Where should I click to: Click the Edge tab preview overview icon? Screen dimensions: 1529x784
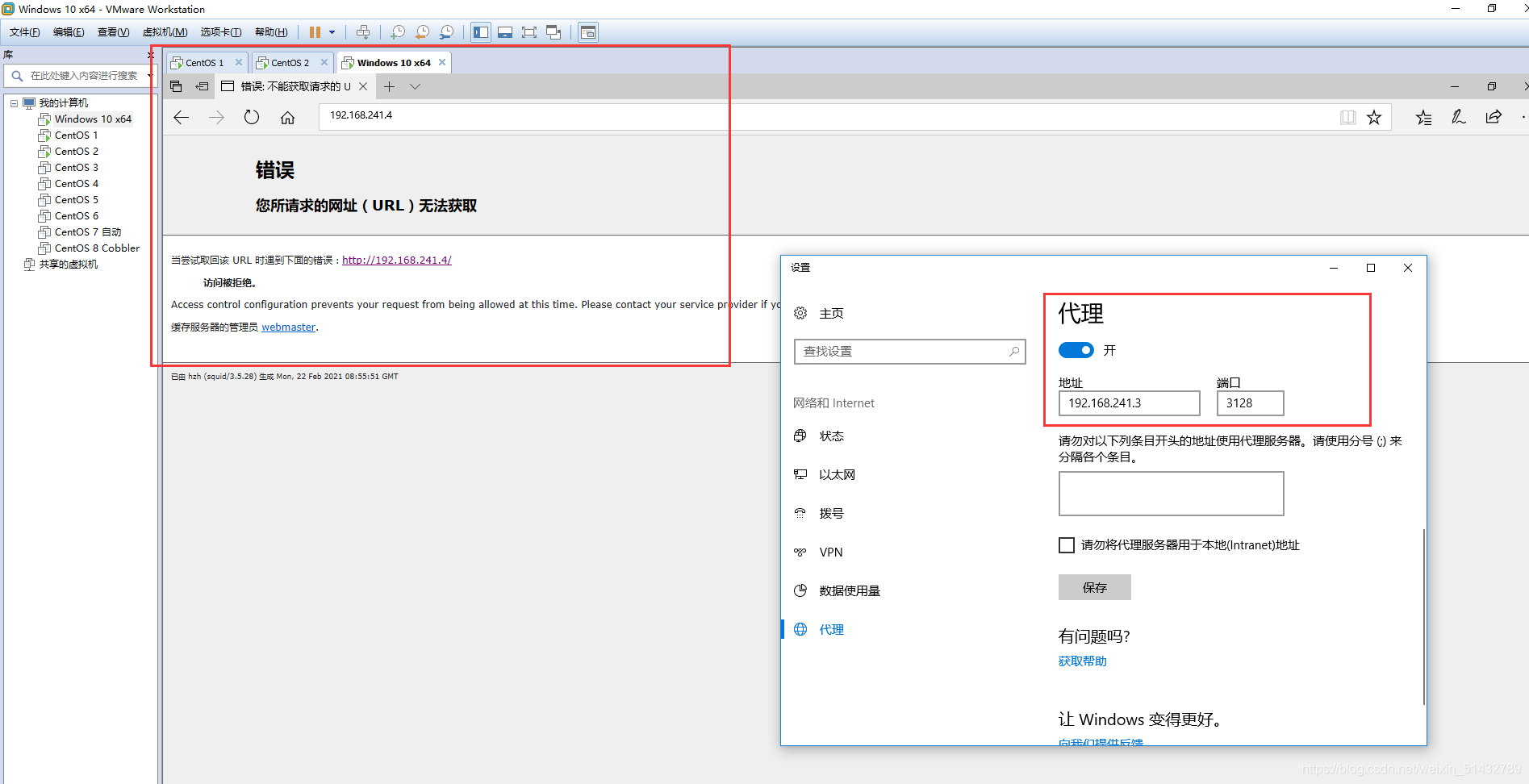[177, 86]
